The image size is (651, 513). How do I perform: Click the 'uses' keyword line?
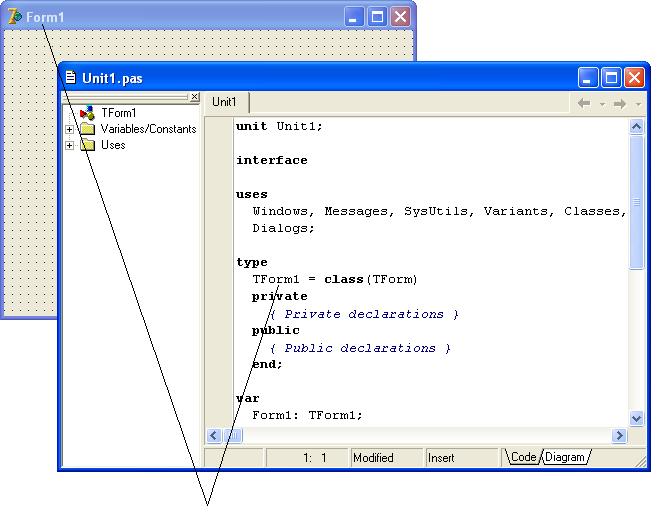coord(252,194)
